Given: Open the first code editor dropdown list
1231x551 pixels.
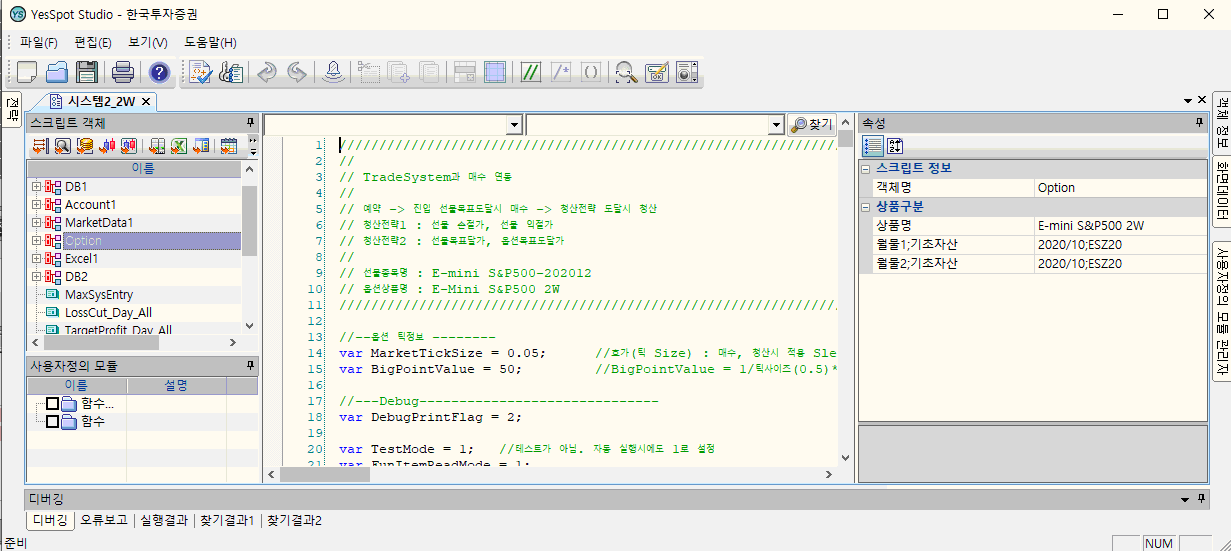Looking at the screenshot, I should pos(514,125).
